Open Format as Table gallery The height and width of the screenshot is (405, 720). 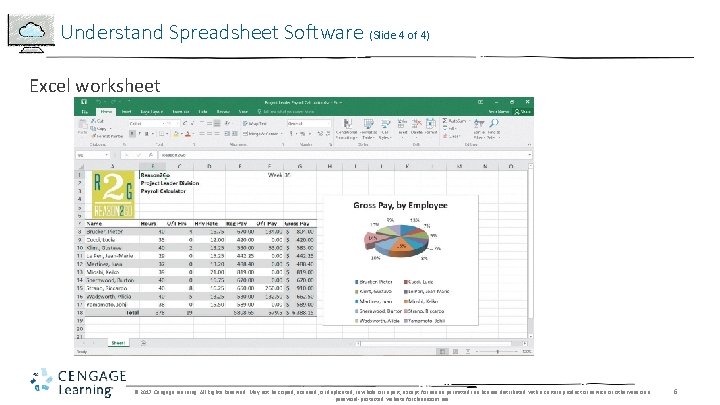pos(368,129)
